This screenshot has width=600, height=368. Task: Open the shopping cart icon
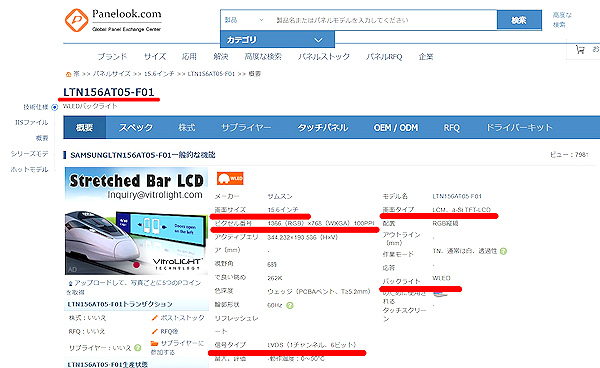(580, 49)
